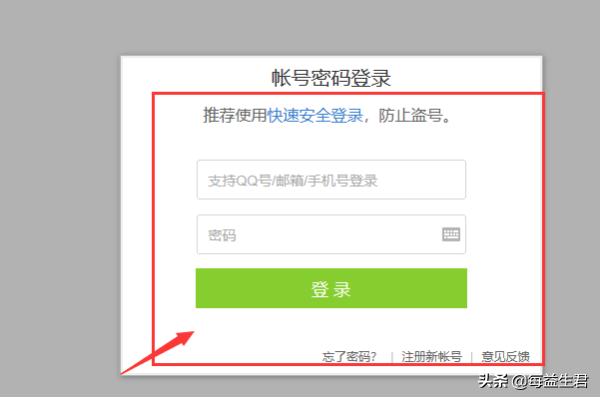Focus the 密码 password input box

pos(331,234)
